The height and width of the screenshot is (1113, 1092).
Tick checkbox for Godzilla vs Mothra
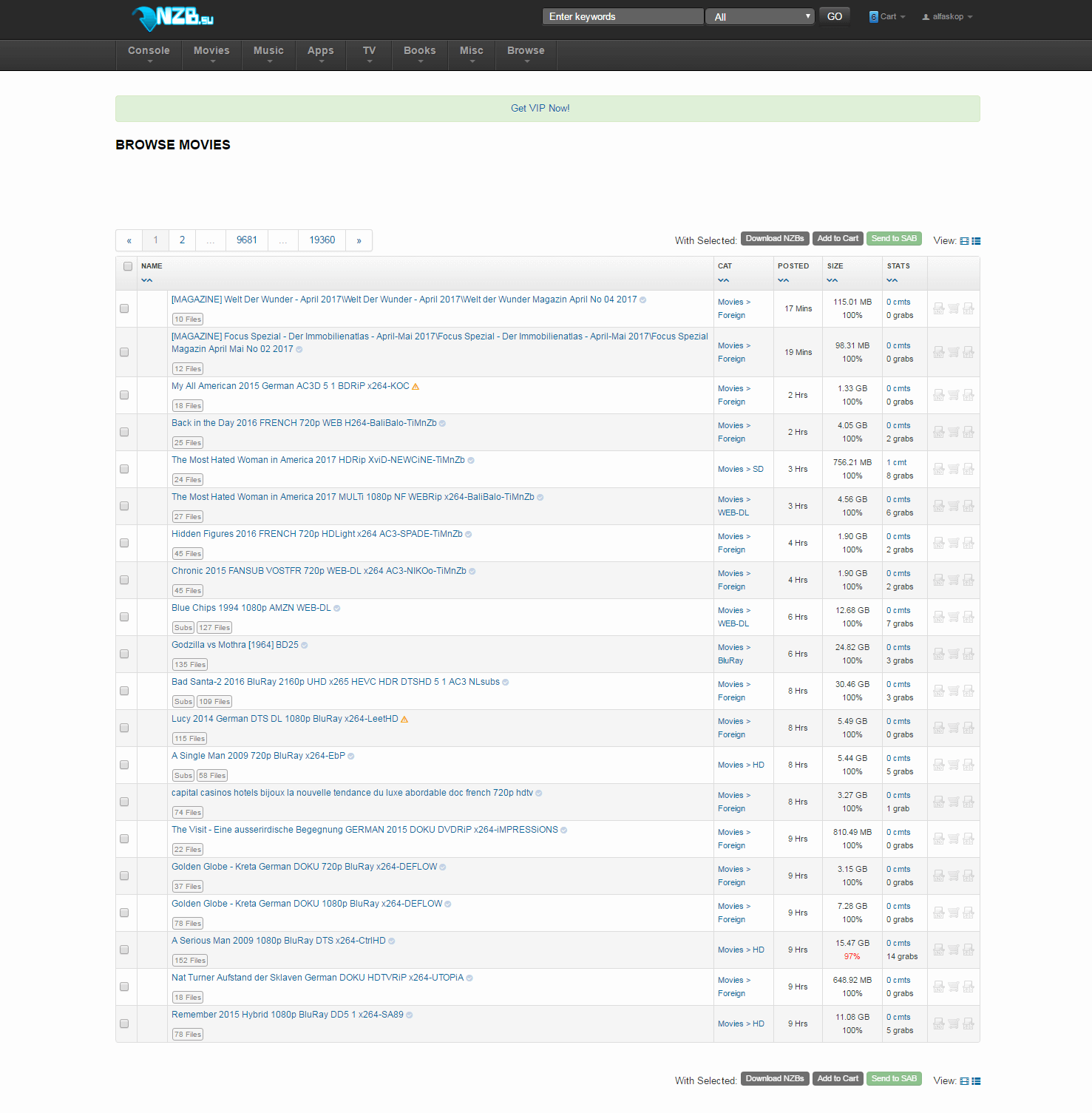[124, 654]
